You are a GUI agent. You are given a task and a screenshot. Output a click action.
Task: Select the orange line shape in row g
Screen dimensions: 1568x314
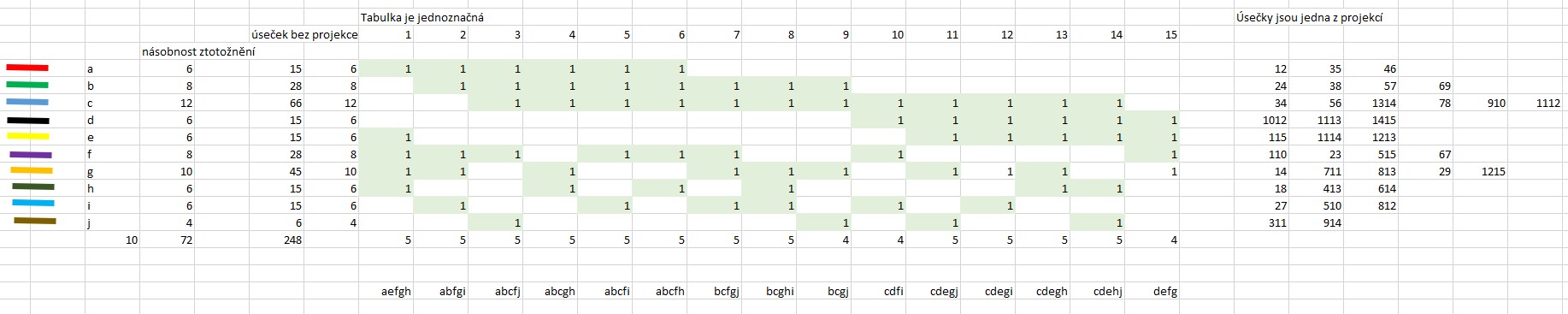pos(32,170)
